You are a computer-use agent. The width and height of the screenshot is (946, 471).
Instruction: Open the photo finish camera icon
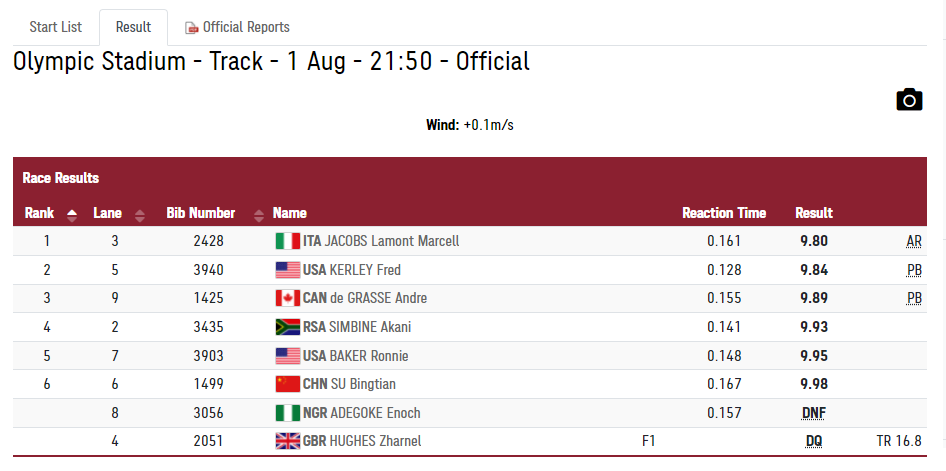point(909,100)
